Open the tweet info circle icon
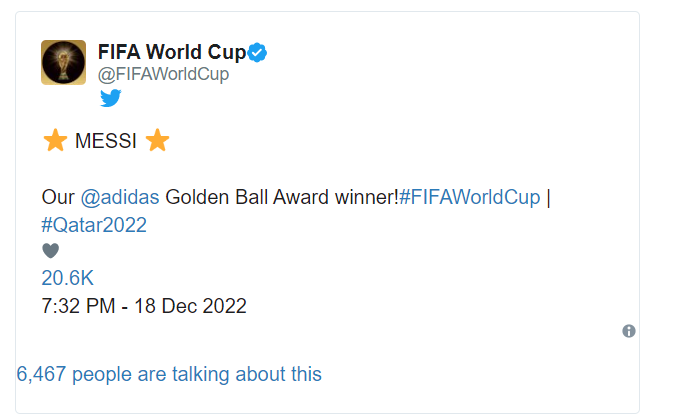677x418 pixels. (629, 331)
